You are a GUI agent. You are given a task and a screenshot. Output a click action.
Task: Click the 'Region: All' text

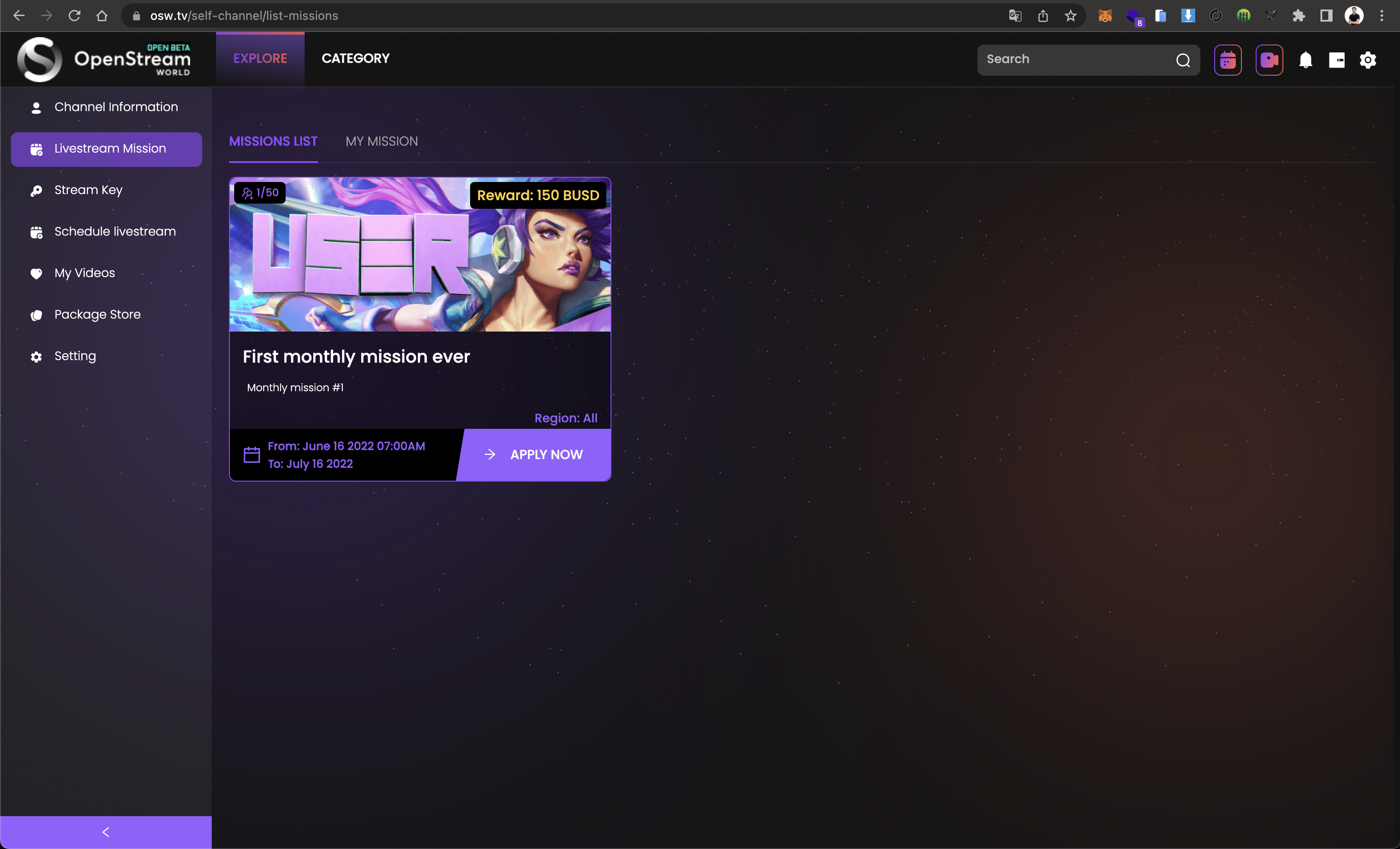[x=566, y=418]
